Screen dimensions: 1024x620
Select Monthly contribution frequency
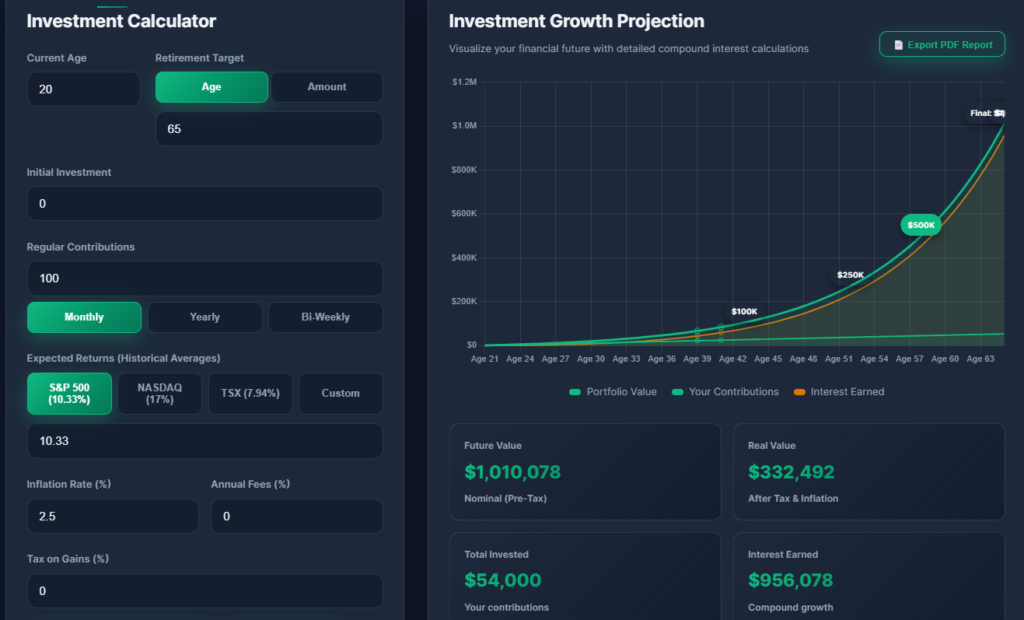tap(84, 317)
